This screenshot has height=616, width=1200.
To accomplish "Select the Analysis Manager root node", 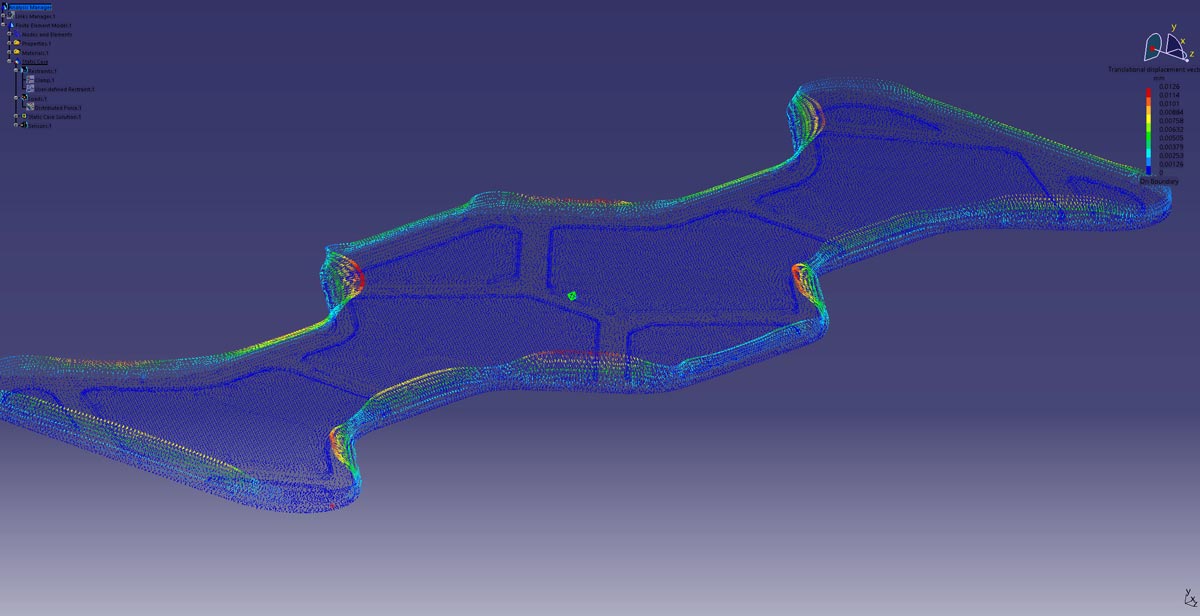I will [x=30, y=7].
